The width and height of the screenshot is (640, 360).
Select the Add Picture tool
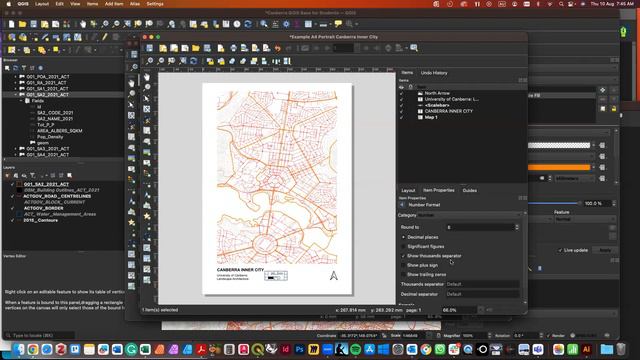click(x=147, y=152)
